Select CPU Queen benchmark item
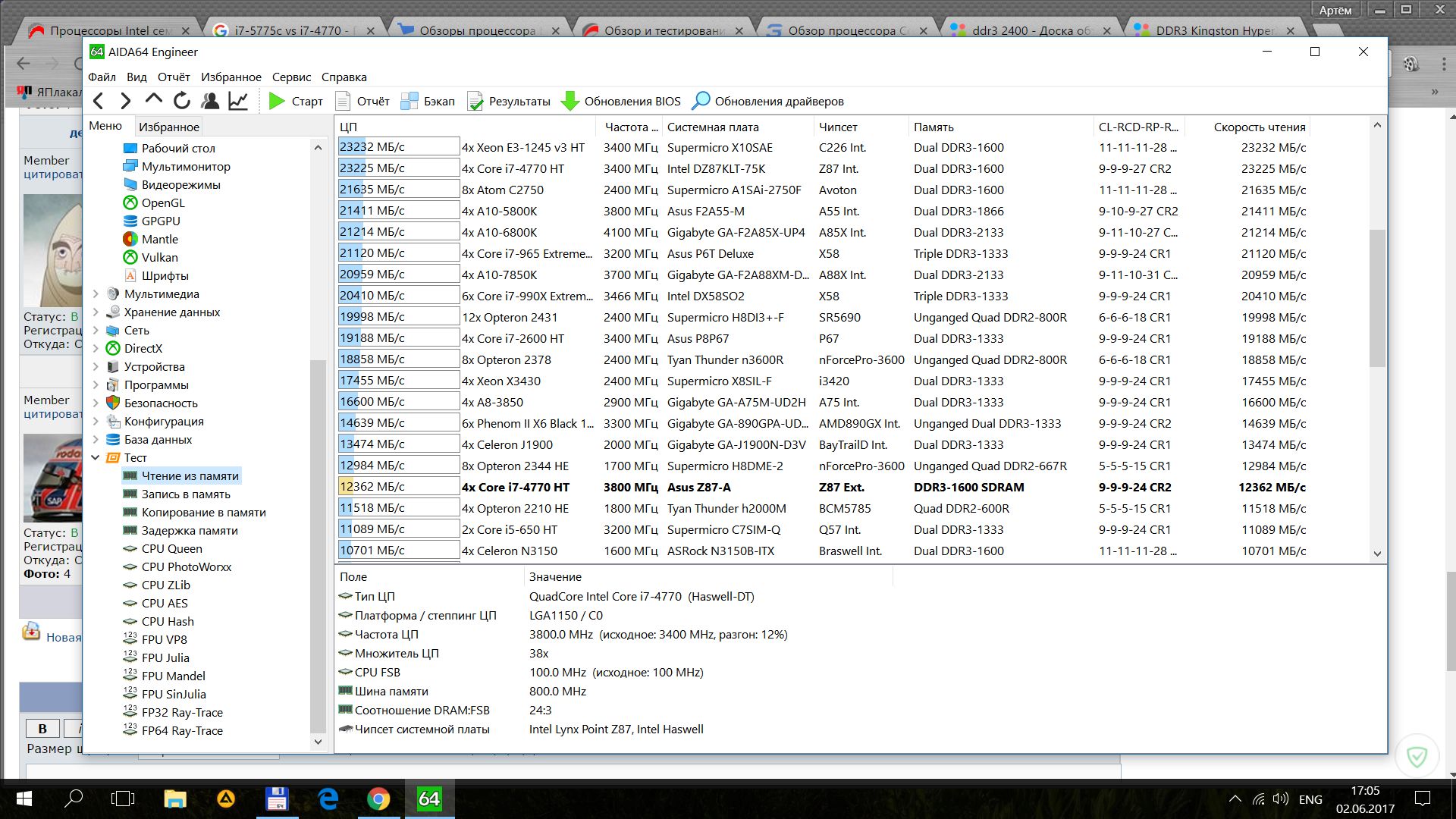The width and height of the screenshot is (1456, 819). pyautogui.click(x=171, y=548)
